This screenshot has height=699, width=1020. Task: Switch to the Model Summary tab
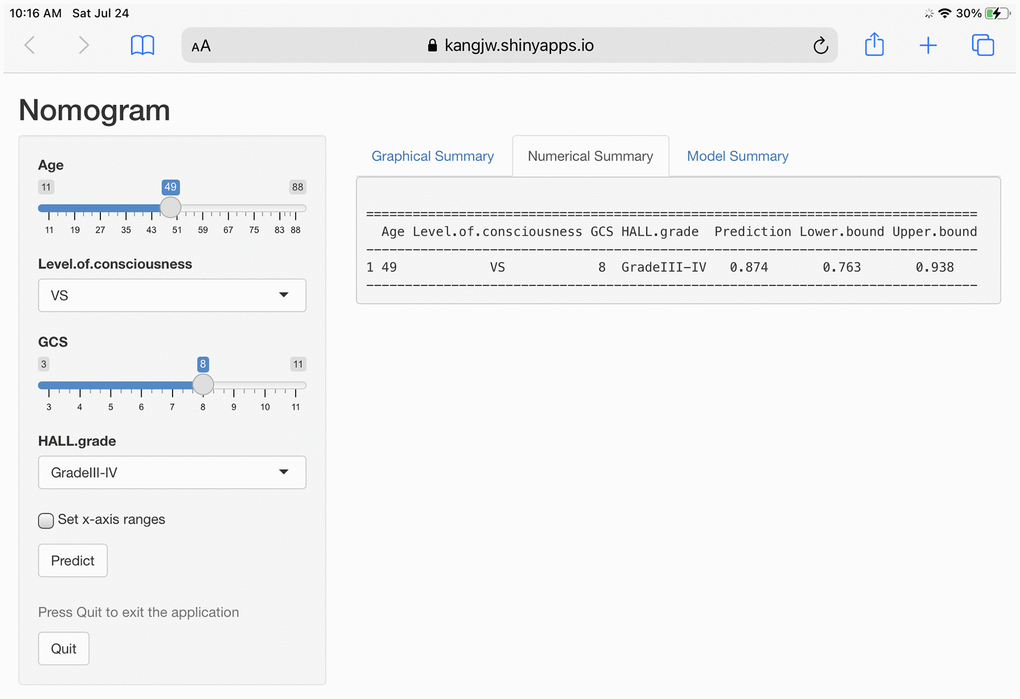[x=737, y=156]
